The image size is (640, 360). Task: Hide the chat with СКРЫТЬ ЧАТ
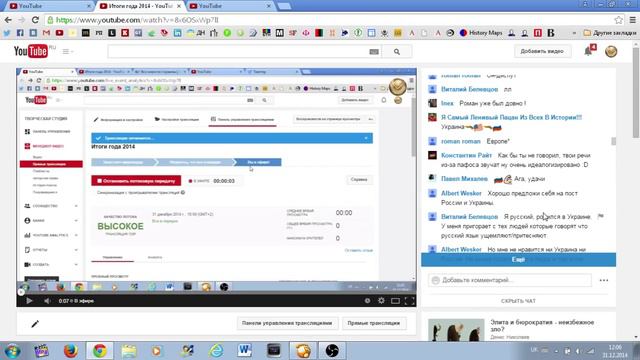[x=518, y=301]
